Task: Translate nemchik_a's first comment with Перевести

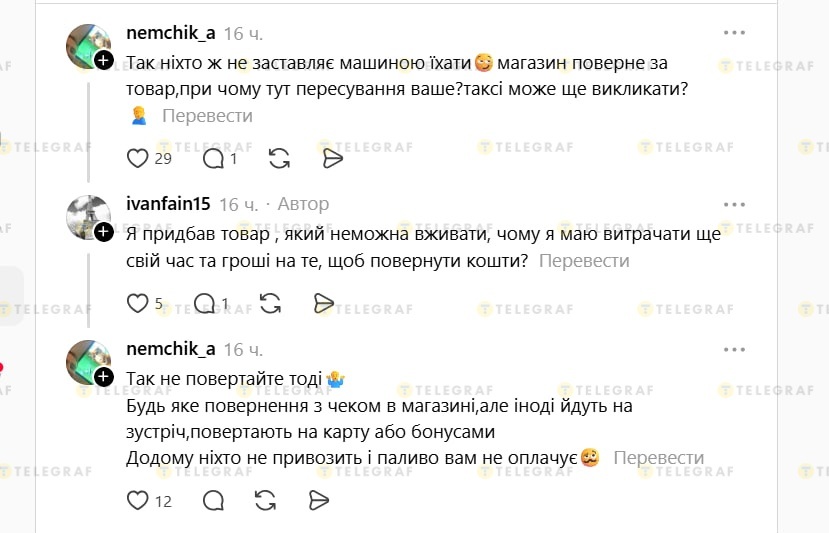Action: [207, 116]
